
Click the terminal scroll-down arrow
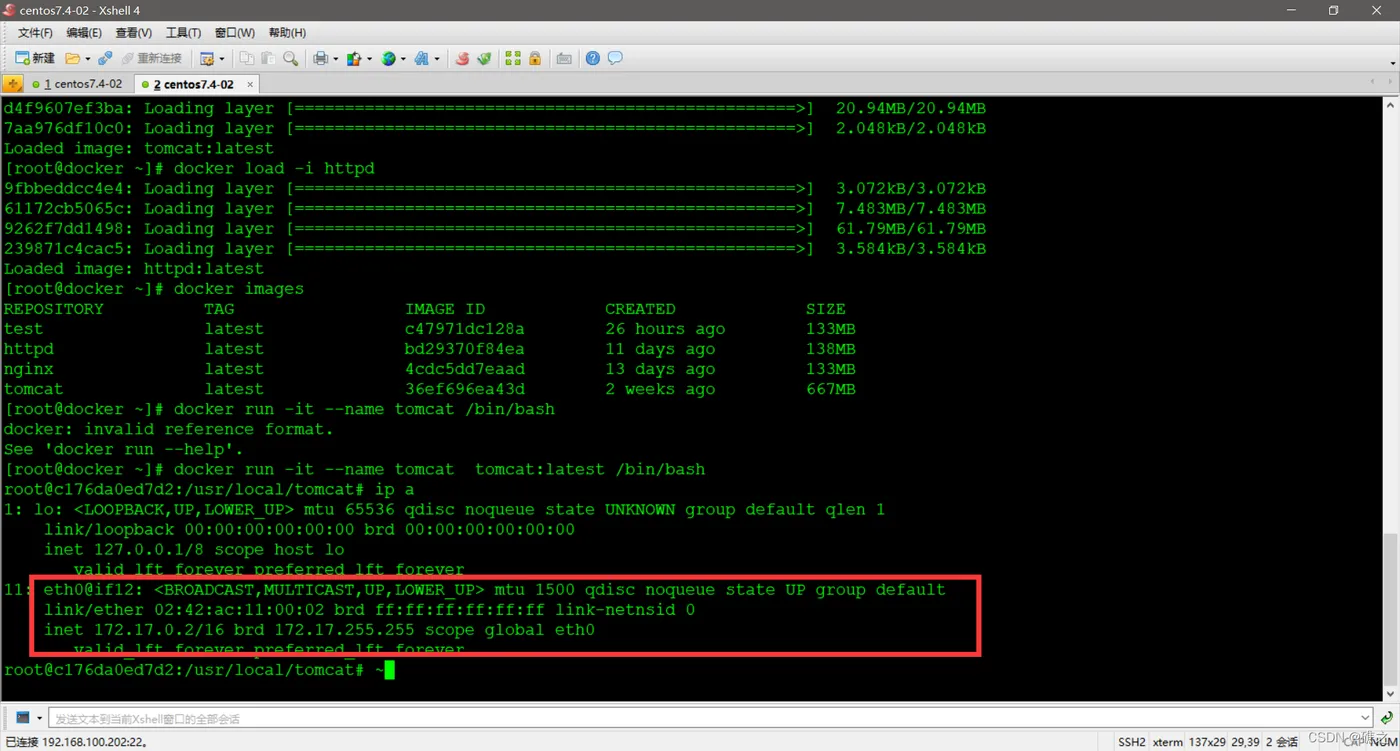1390,694
